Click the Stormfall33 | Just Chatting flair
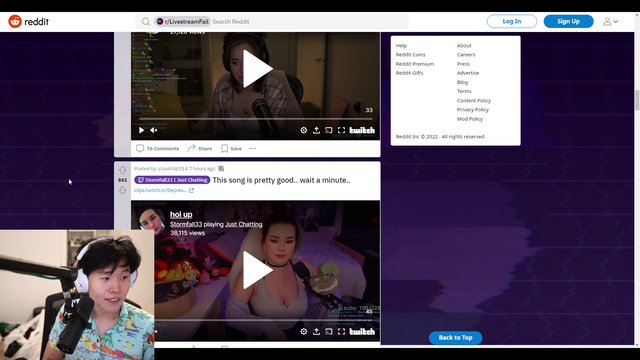640x360 pixels. tap(172, 180)
